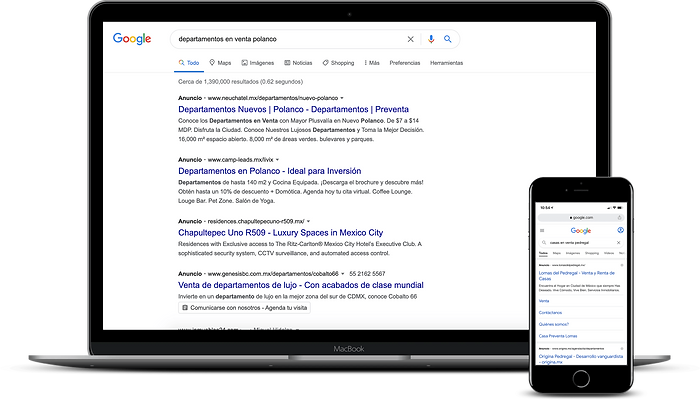
Task: Open Herramientas
Action: [x=446, y=63]
